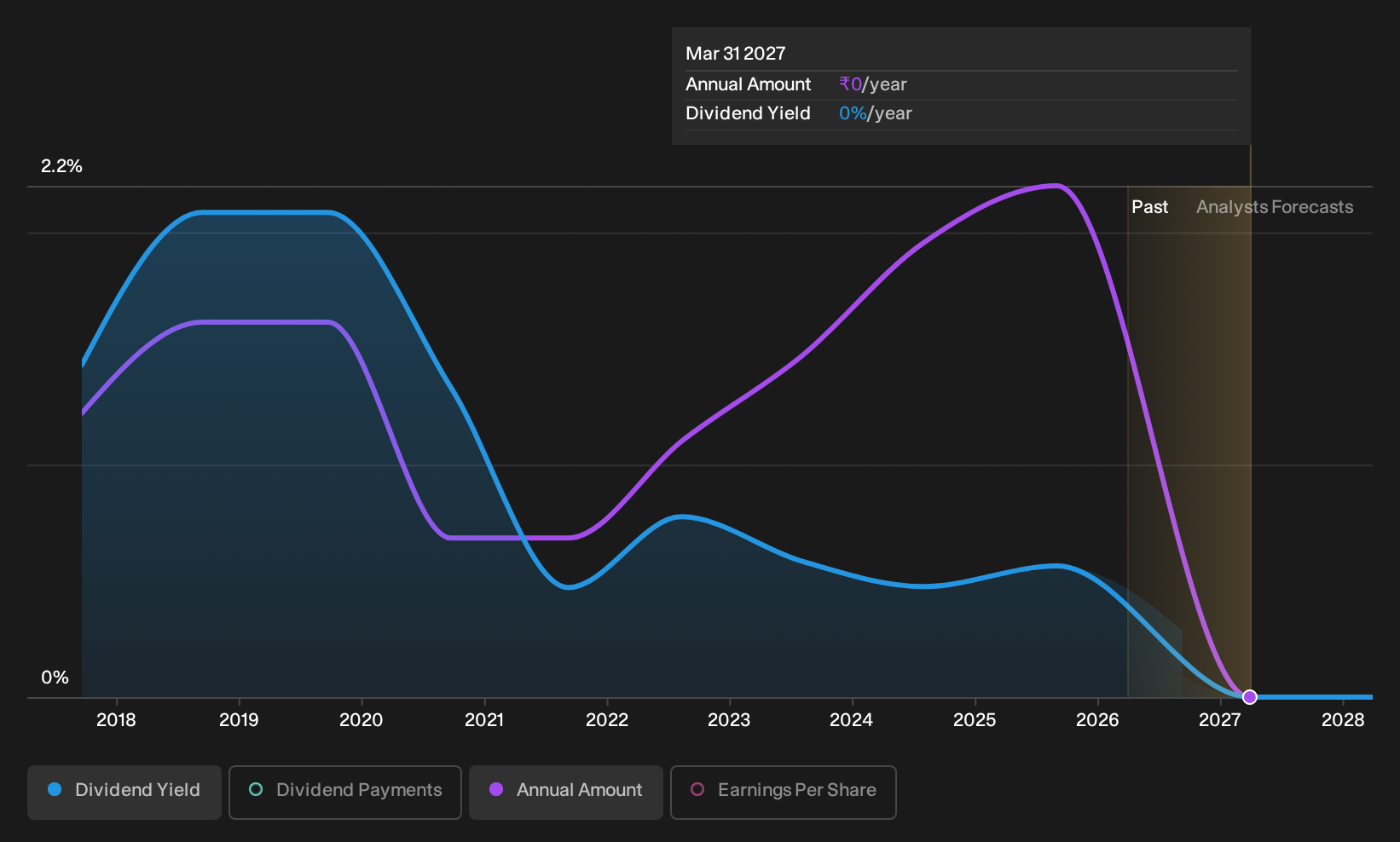Select the 2021 x-axis year label
Screen dimensions: 1400x842
[484, 720]
